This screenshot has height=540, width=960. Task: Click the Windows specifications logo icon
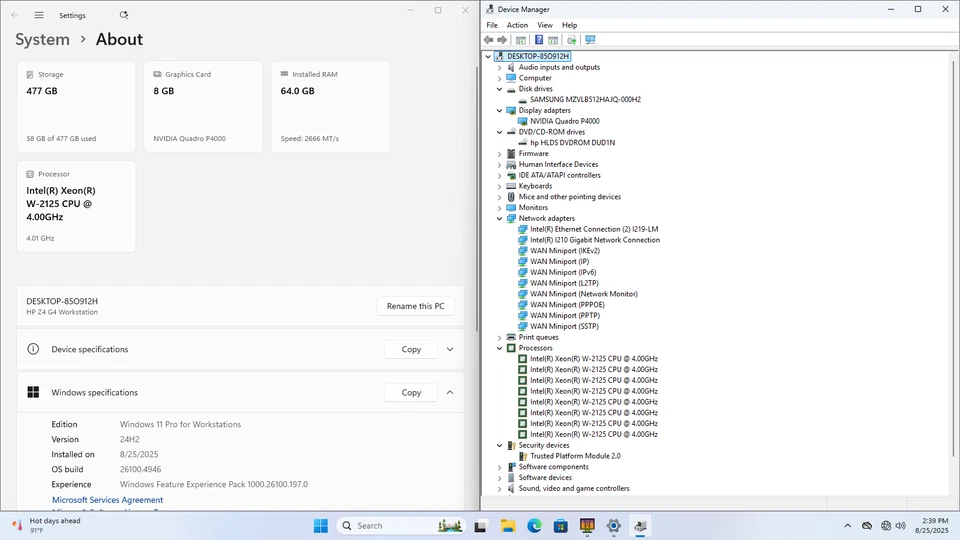(33, 392)
